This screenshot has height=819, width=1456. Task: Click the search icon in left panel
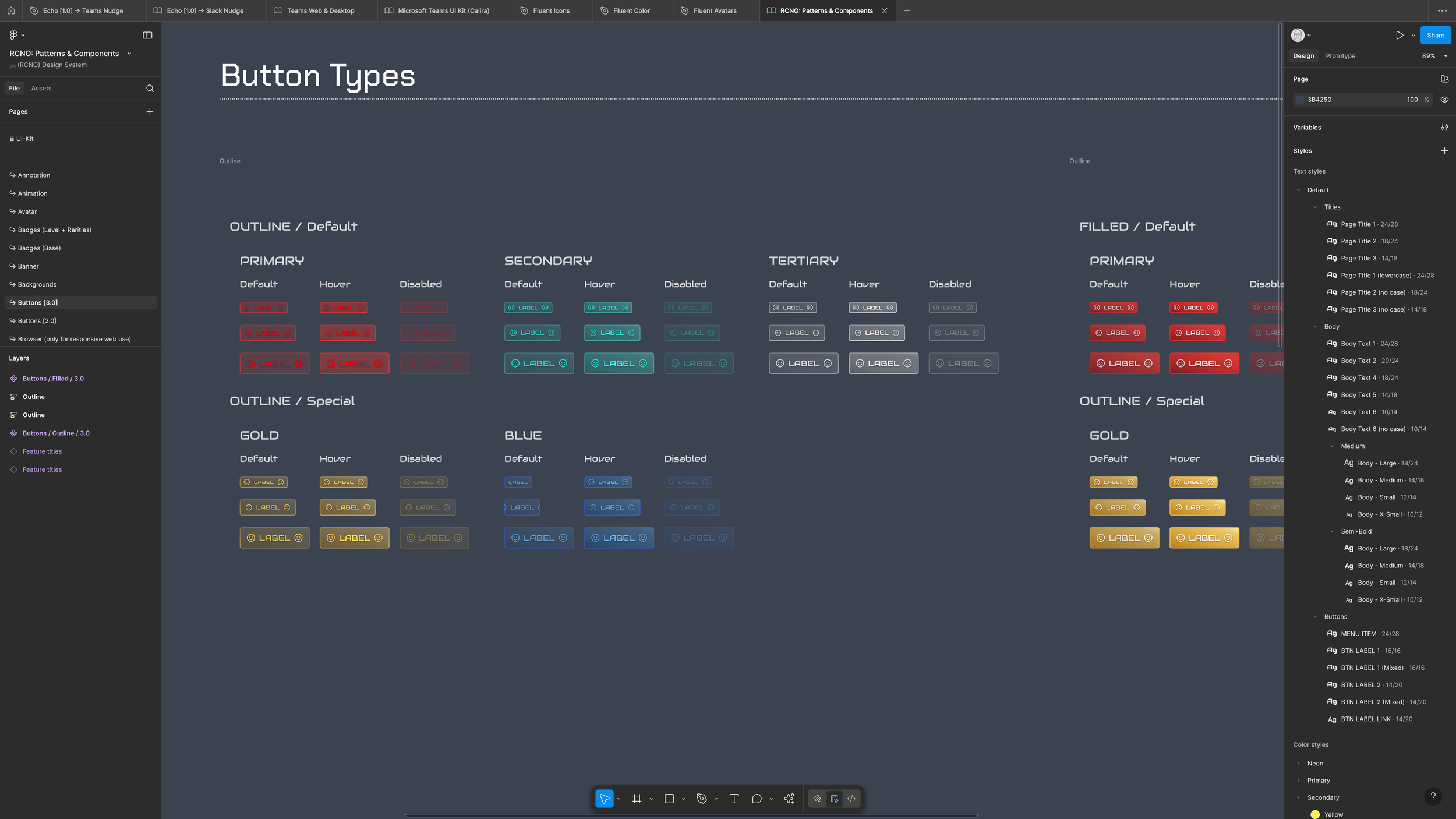coord(150,89)
